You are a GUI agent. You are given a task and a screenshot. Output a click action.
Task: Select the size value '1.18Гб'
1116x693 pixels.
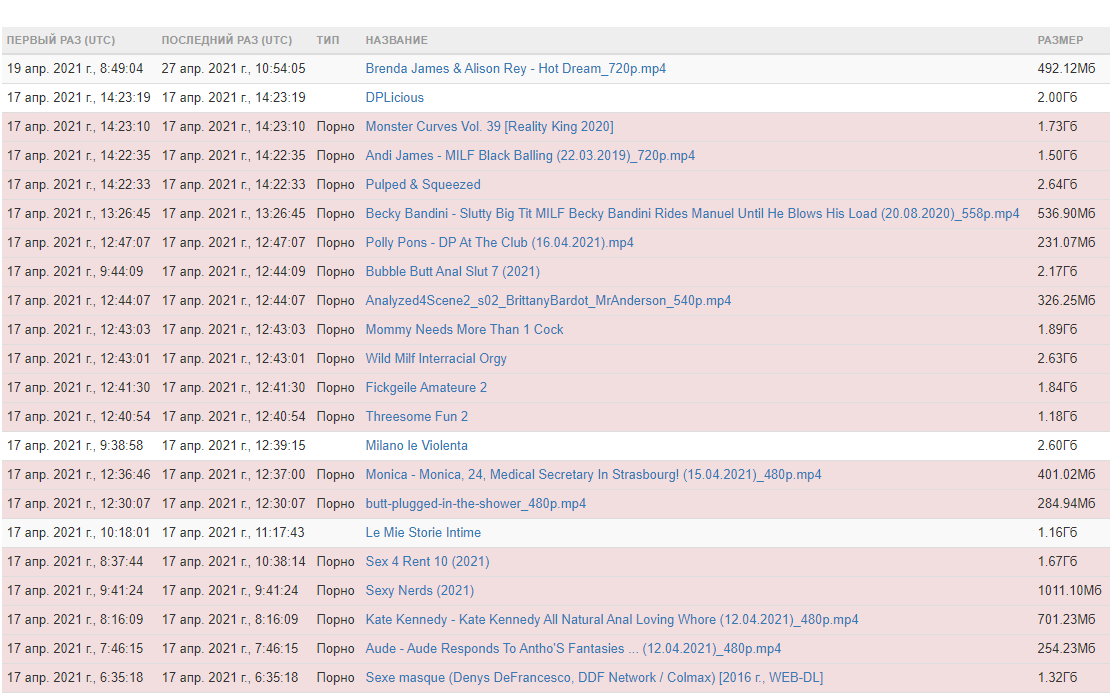point(1057,416)
